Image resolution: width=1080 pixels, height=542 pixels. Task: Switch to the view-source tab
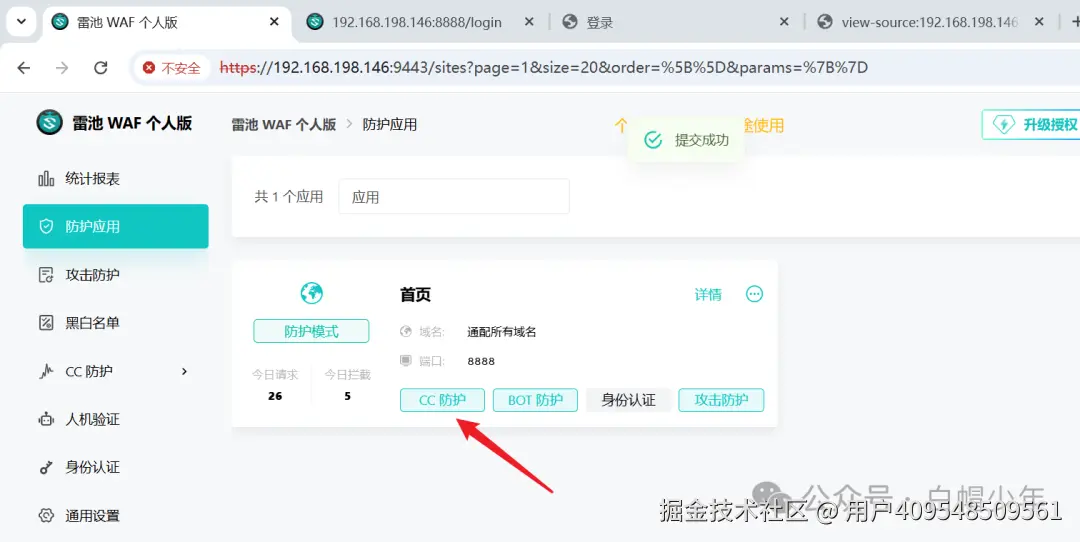928,22
